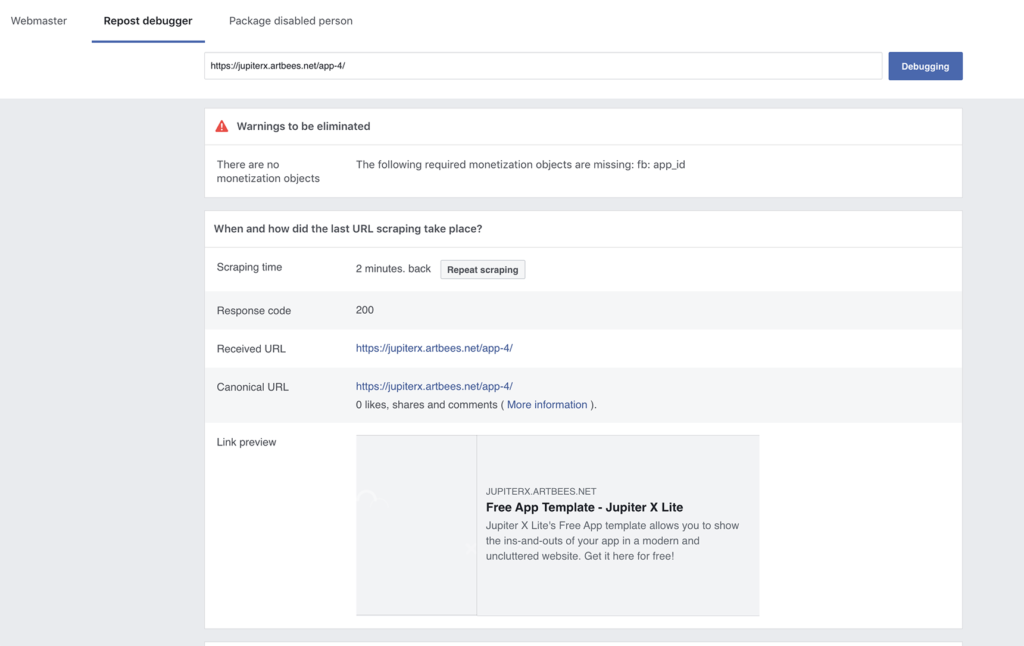The image size is (1024, 646).
Task: Click the response code value 200
Action: (x=365, y=311)
